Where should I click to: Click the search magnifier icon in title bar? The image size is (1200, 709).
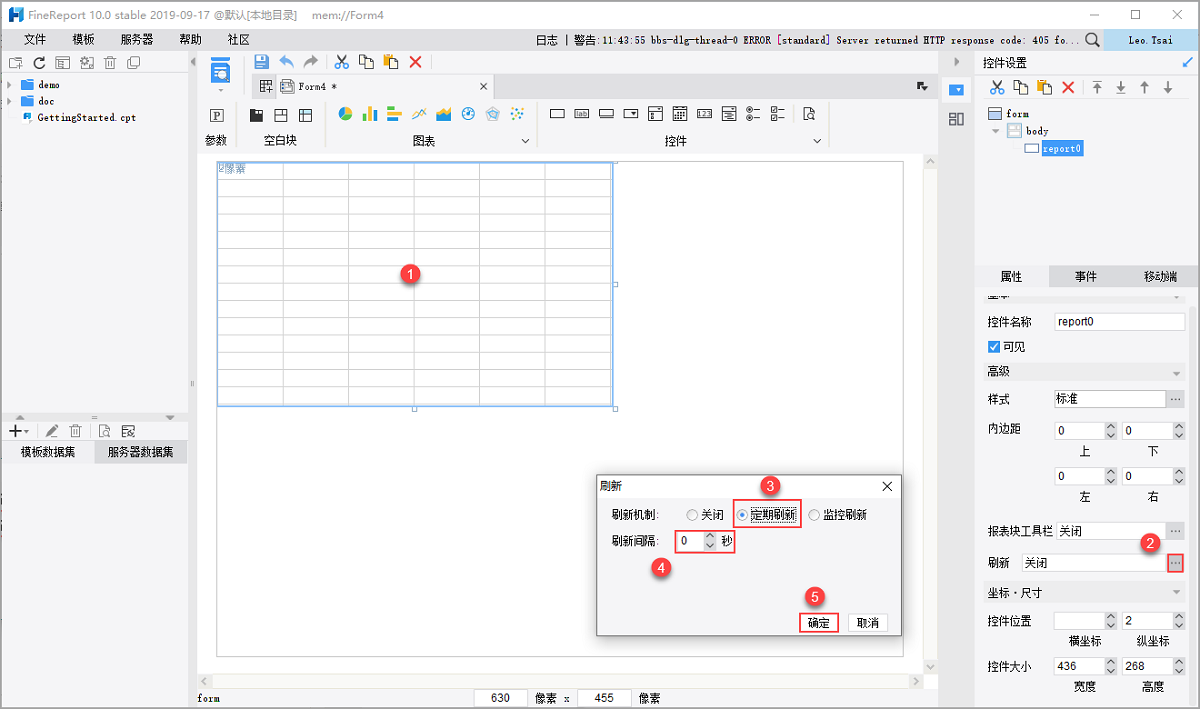point(1092,39)
